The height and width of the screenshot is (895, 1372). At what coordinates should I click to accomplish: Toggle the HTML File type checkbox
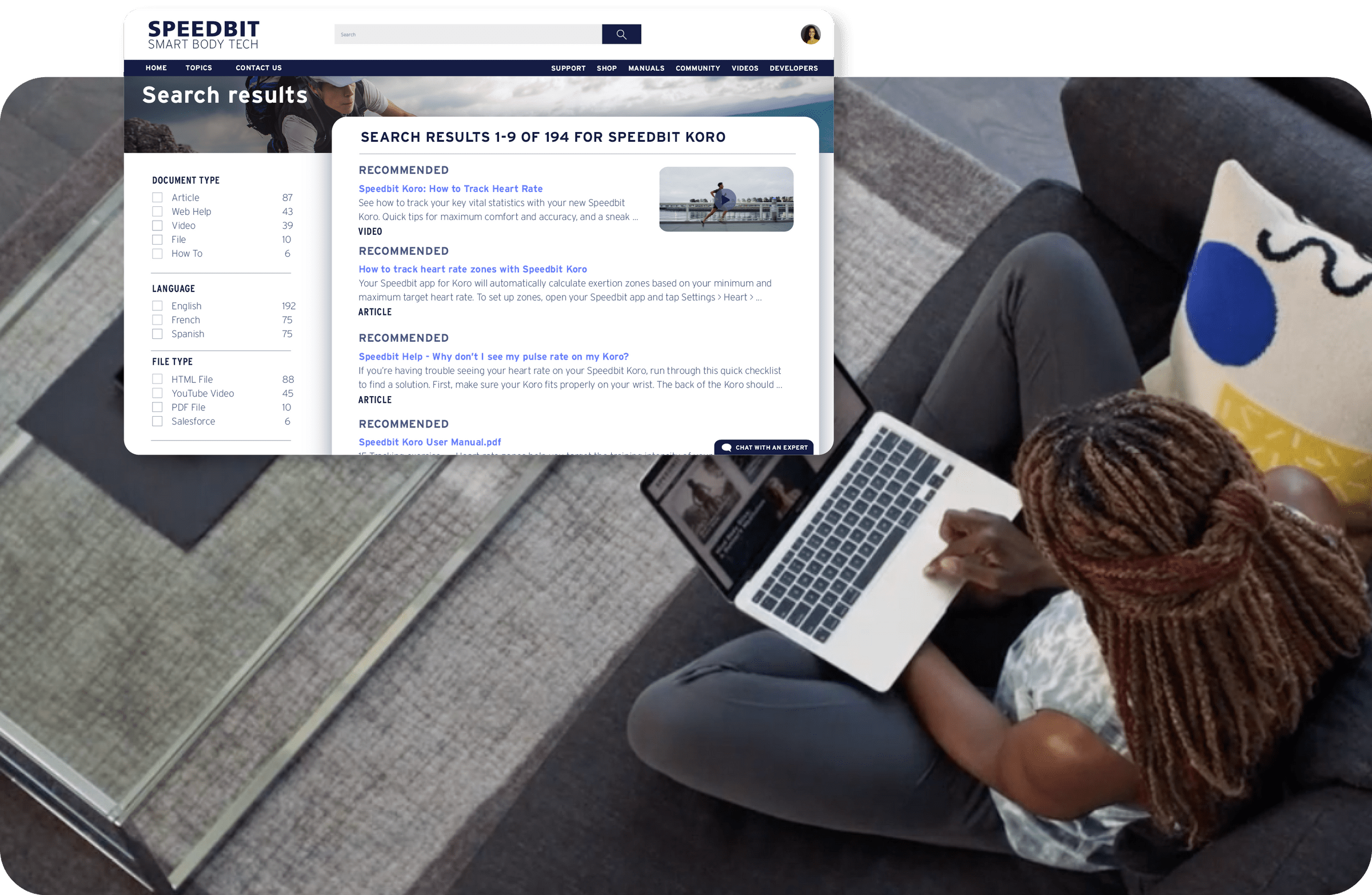(x=158, y=379)
